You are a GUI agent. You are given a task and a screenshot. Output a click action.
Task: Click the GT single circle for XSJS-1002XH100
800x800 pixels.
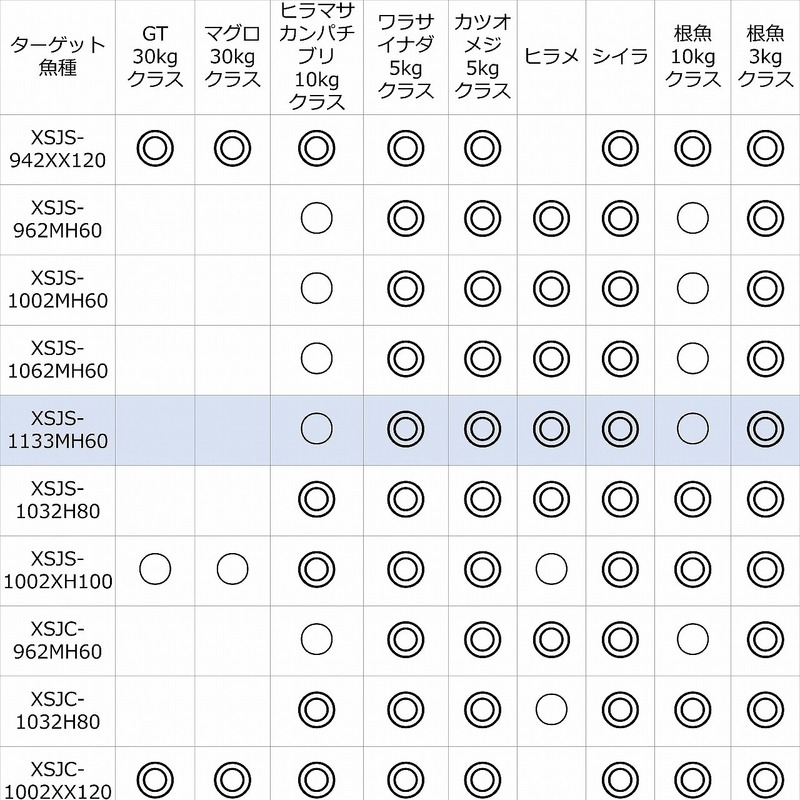coord(156,569)
